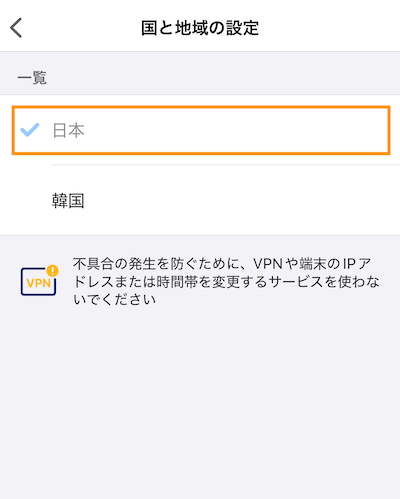400x499 pixels.
Task: Click the 一覧 section header
Action: (32, 78)
